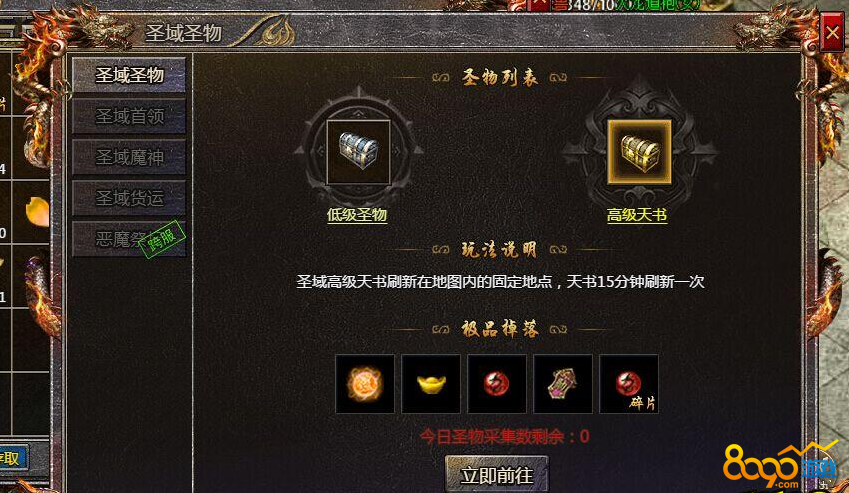Click the red 今日圣物采集数剩余 counter text
Screen dimensions: 849x493
tap(505, 436)
